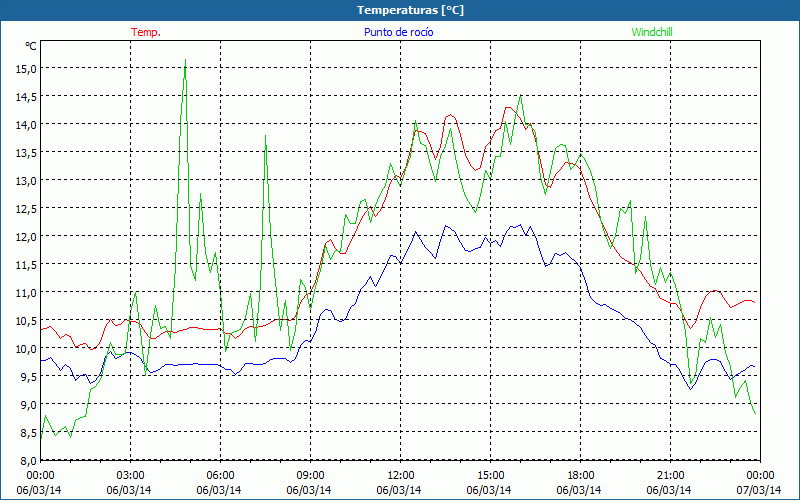Click the 11,0 y-axis value
Image resolution: width=800 pixels, height=500 pixels.
[26, 293]
